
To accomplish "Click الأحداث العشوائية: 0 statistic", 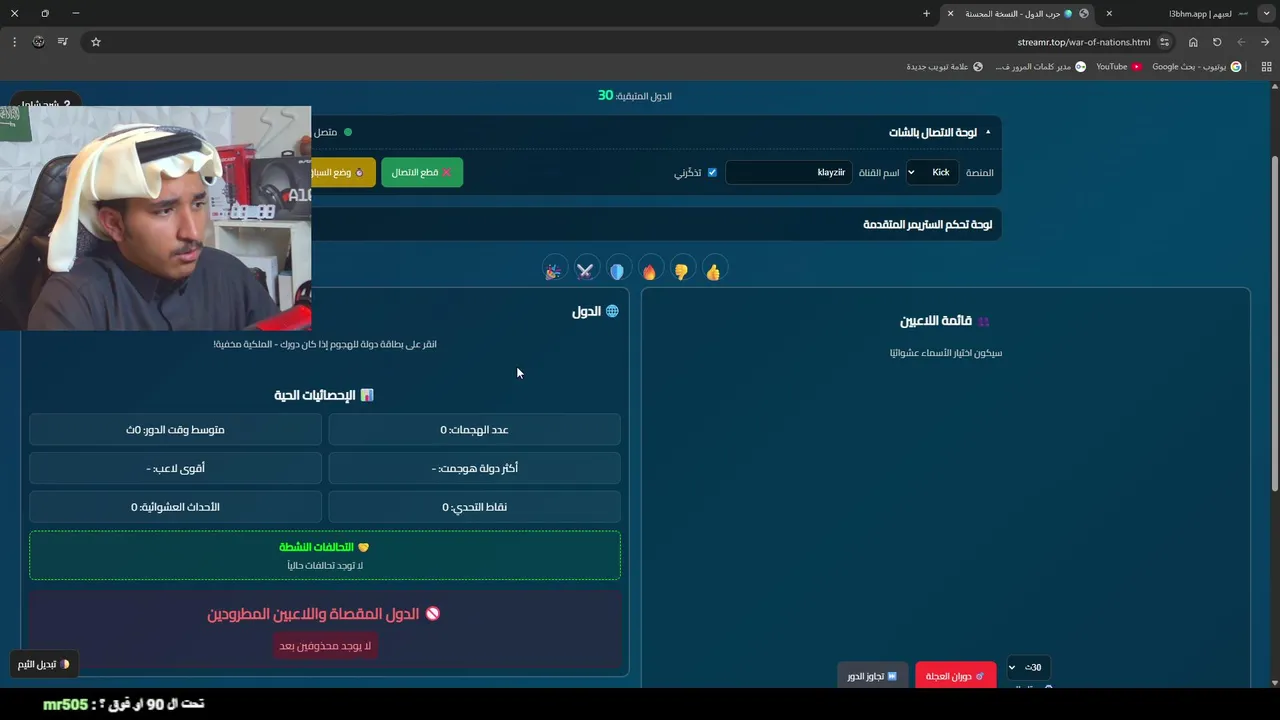I will tap(175, 507).
